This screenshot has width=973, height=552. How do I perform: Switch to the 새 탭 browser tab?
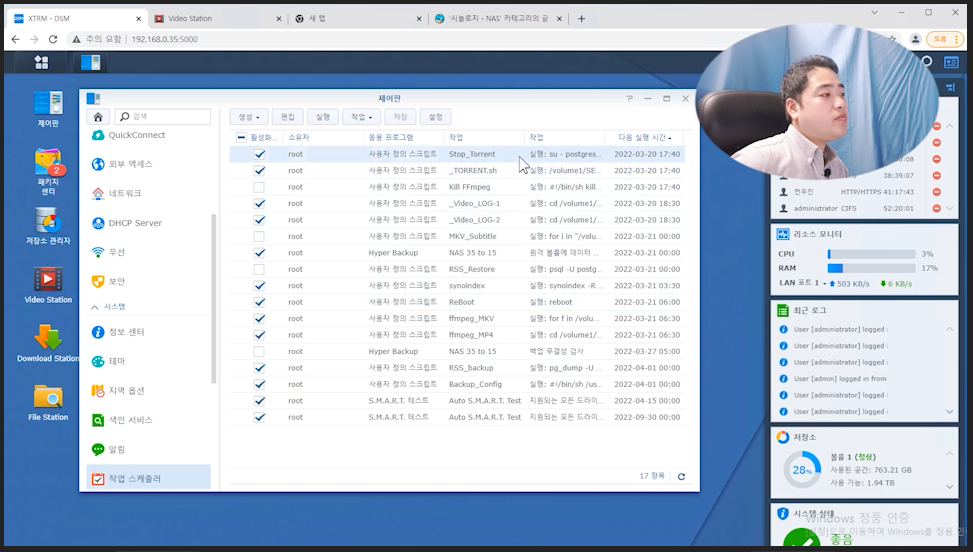click(358, 19)
